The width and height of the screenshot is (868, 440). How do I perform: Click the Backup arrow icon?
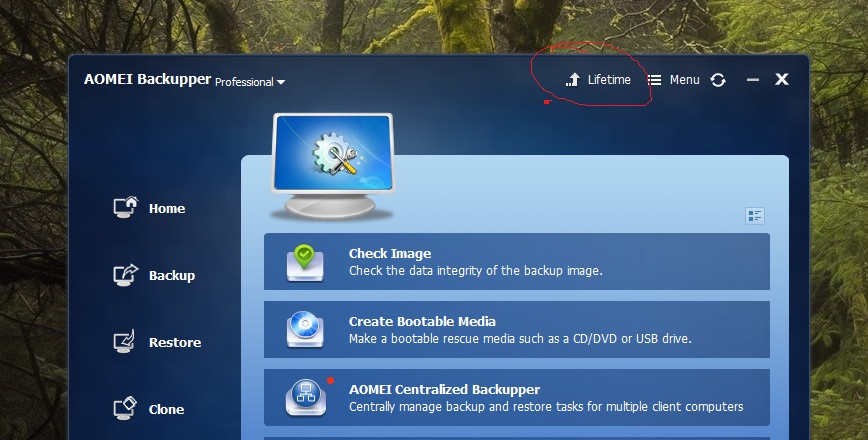click(126, 275)
